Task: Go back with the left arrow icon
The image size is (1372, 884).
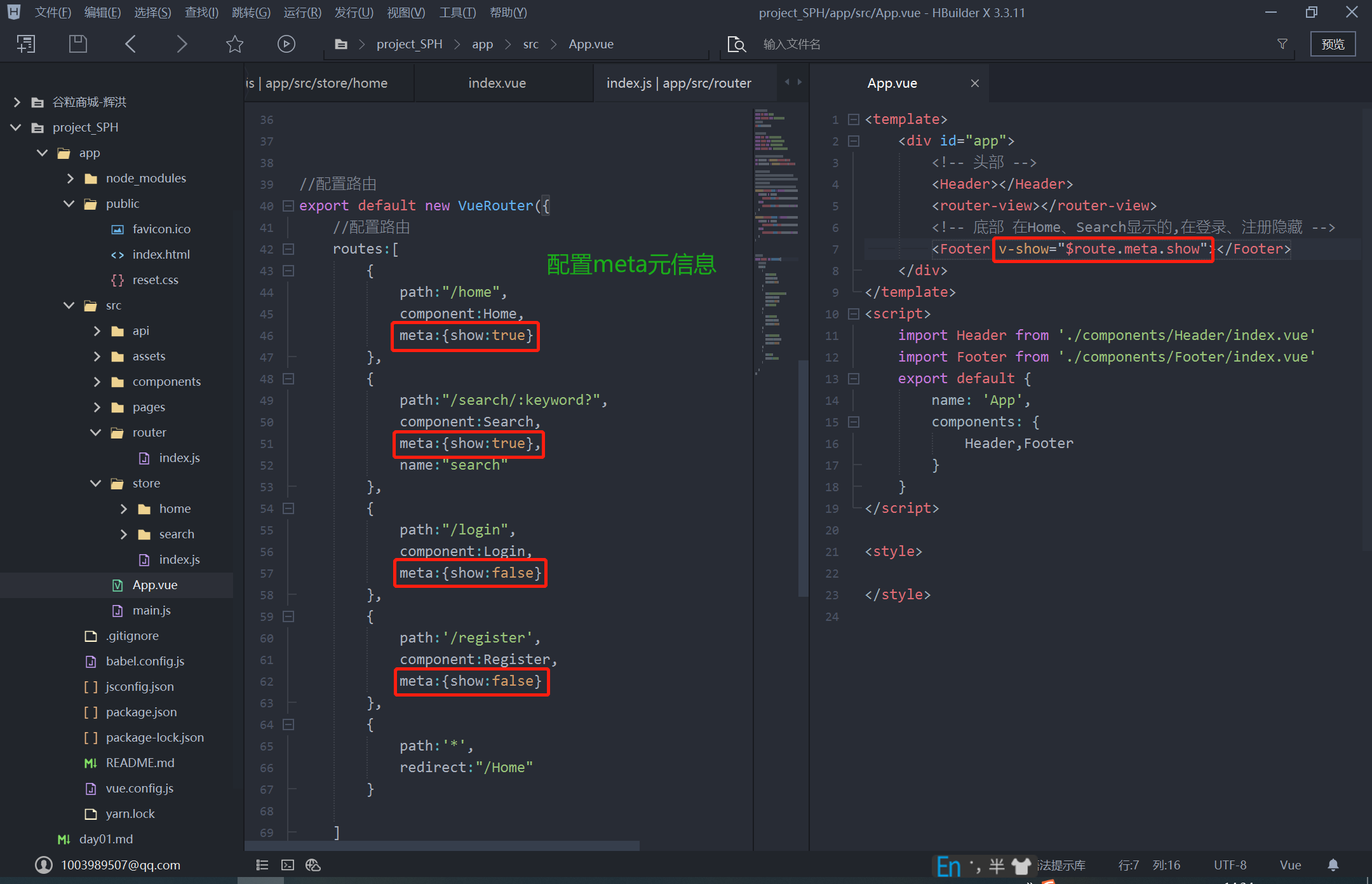Action: (131, 44)
